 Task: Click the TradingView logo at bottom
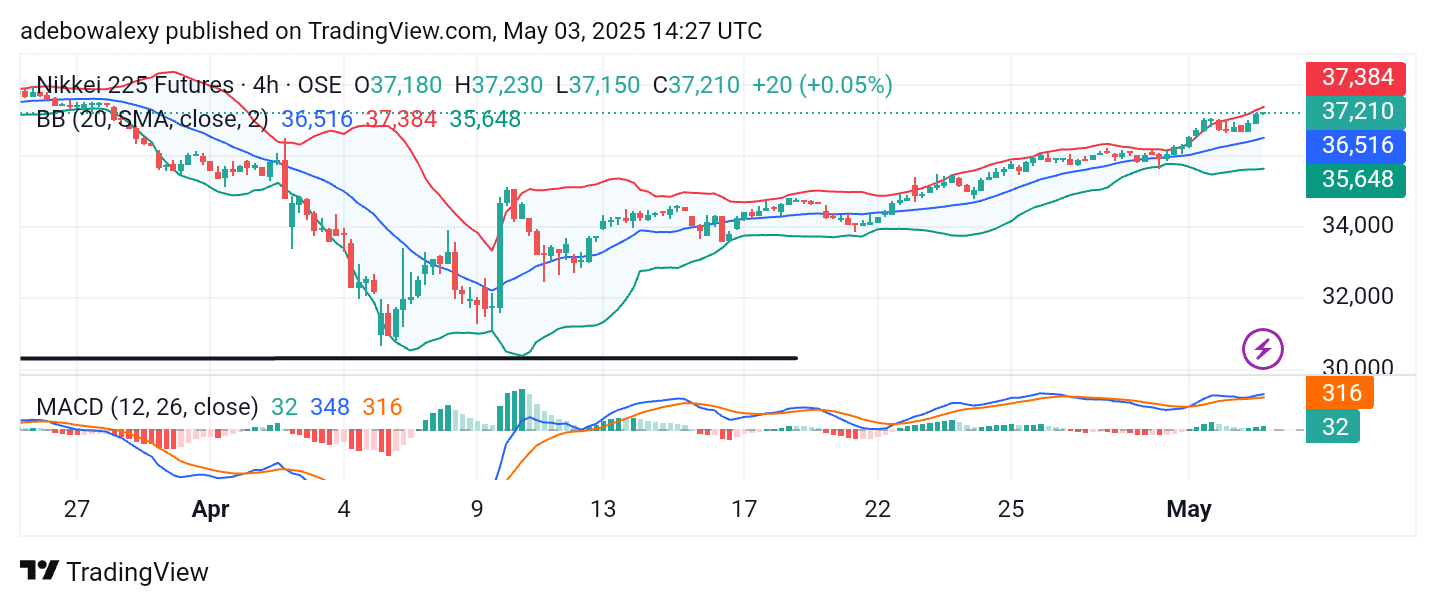coord(115,572)
